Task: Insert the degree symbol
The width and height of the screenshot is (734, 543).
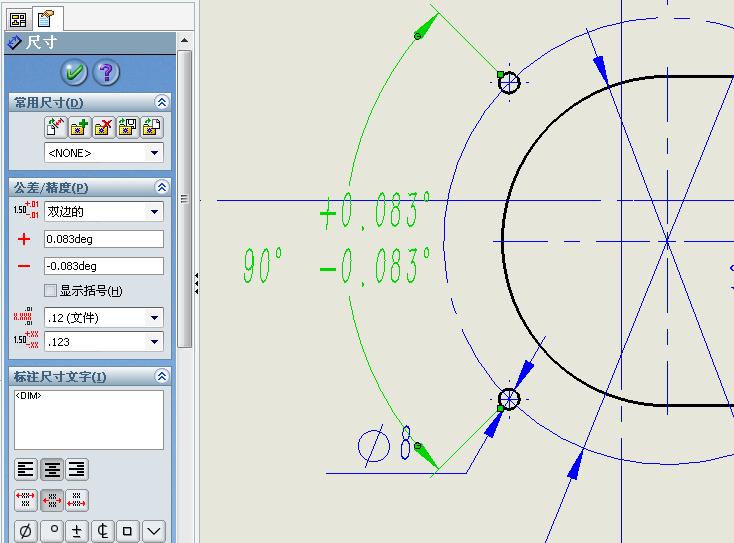Action: click(51, 531)
